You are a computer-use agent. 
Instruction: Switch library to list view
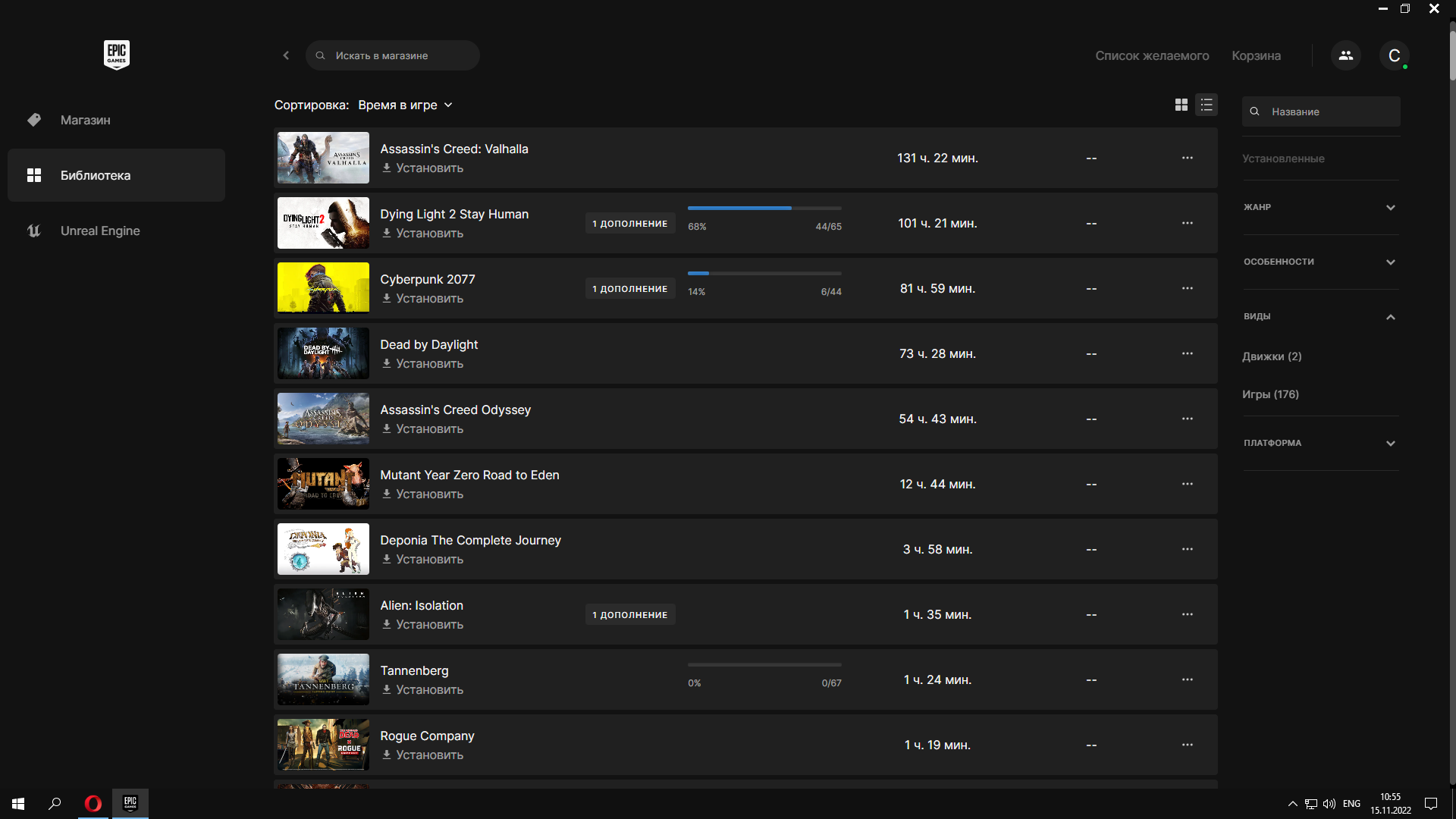pyautogui.click(x=1207, y=105)
